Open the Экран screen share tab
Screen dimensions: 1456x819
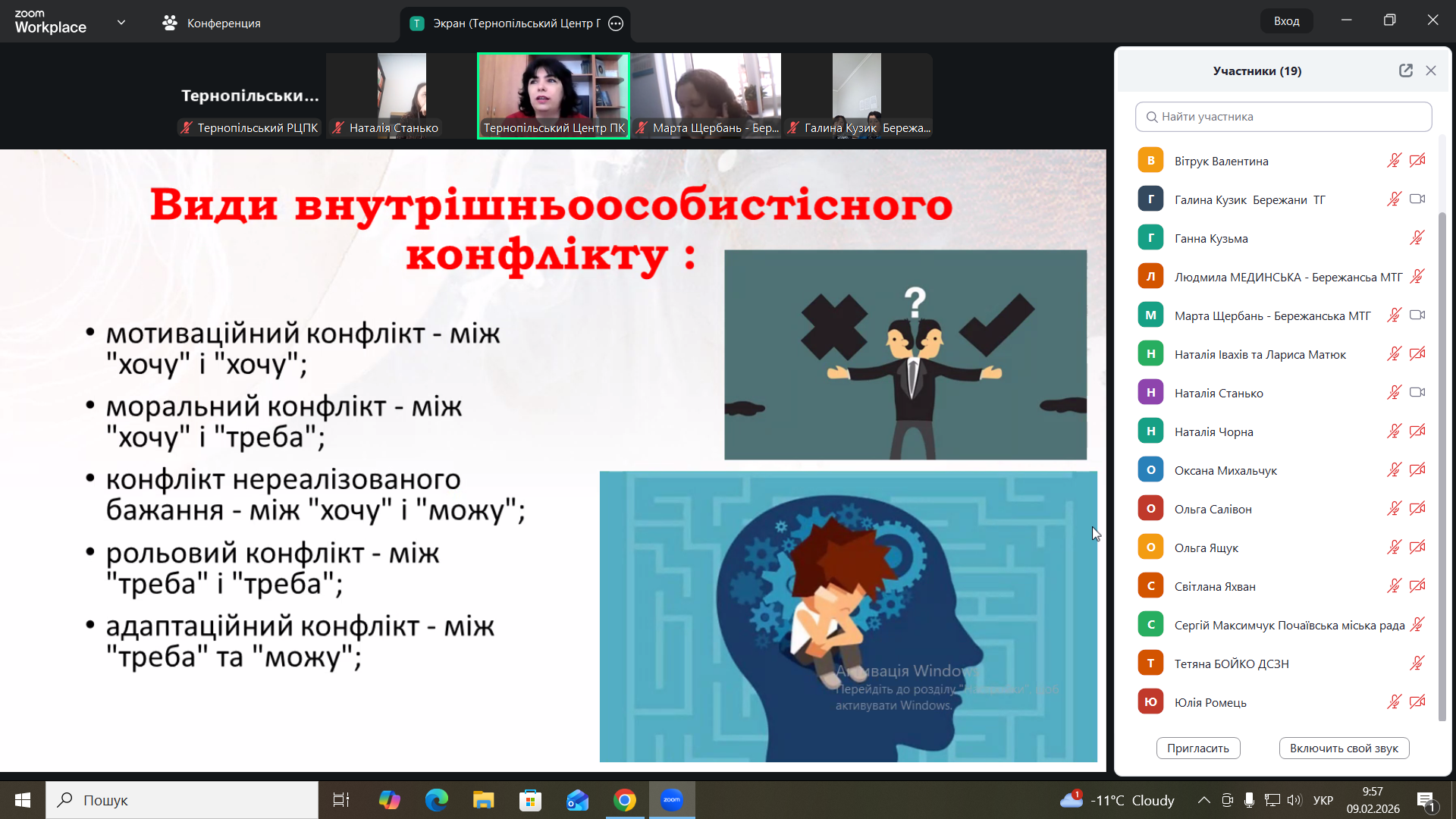(516, 24)
